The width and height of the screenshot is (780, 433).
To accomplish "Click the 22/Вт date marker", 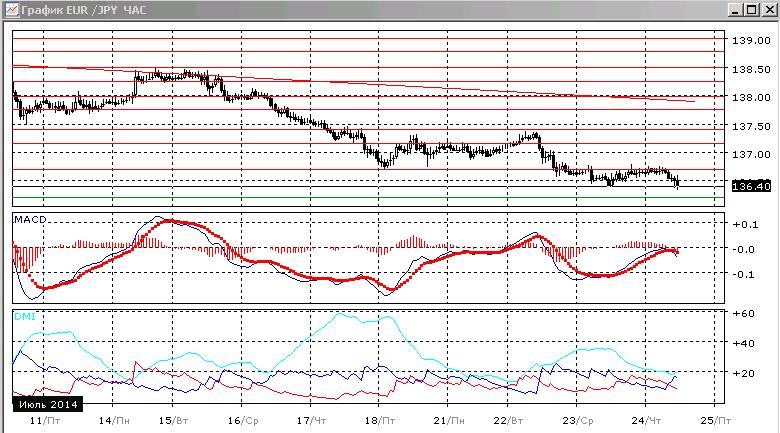I will [x=508, y=421].
